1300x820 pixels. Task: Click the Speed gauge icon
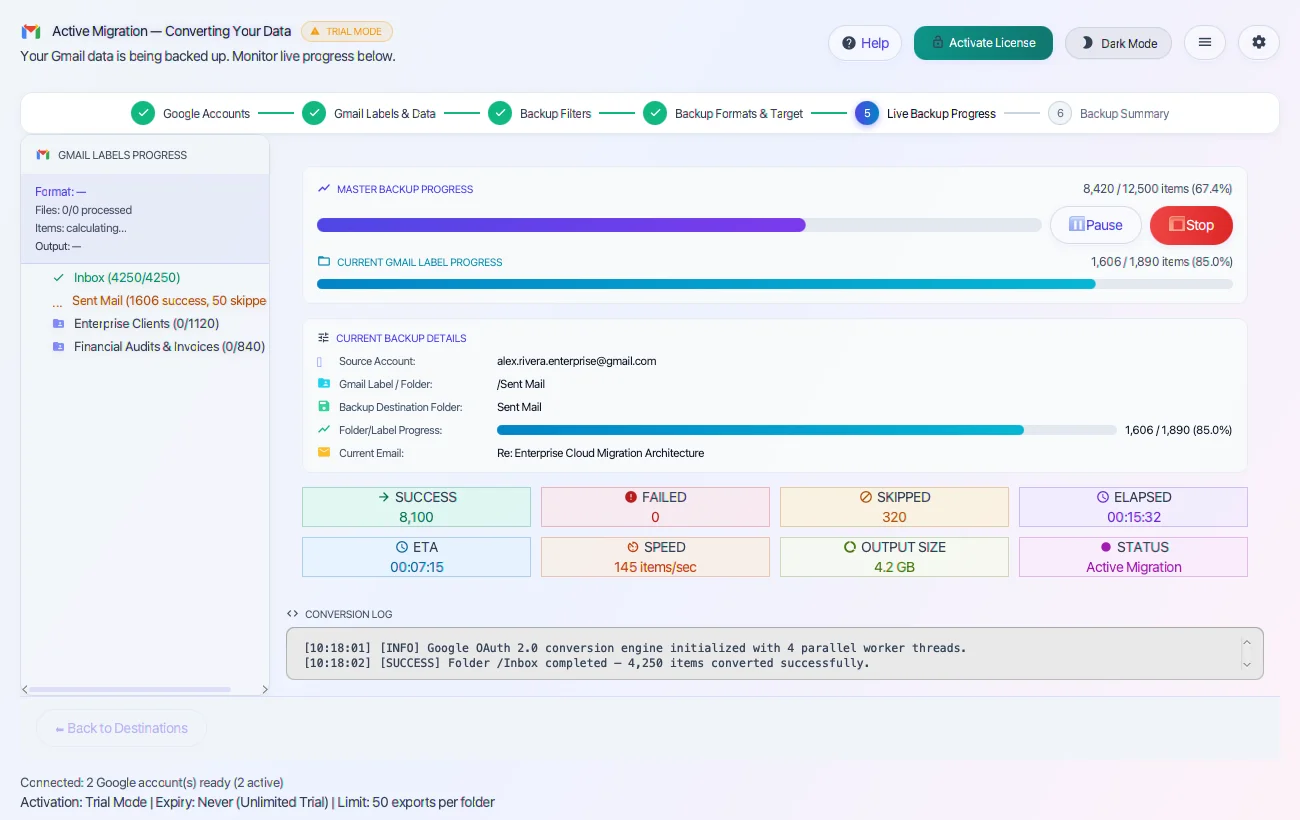click(633, 547)
